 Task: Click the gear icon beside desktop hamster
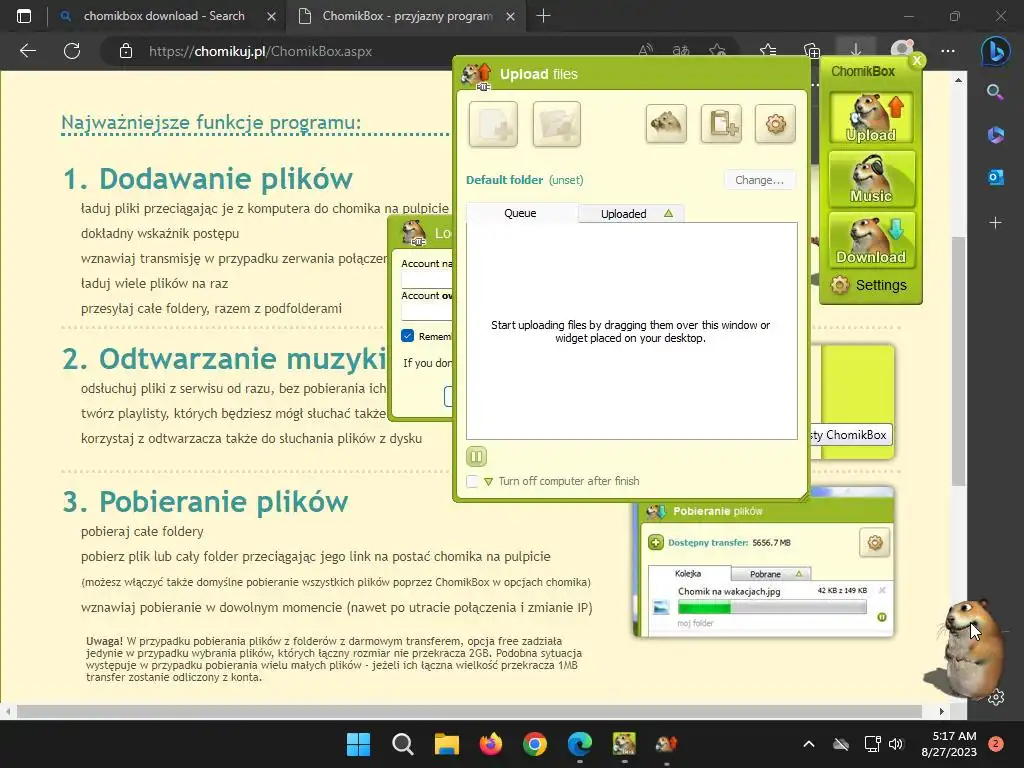pyautogui.click(x=996, y=697)
